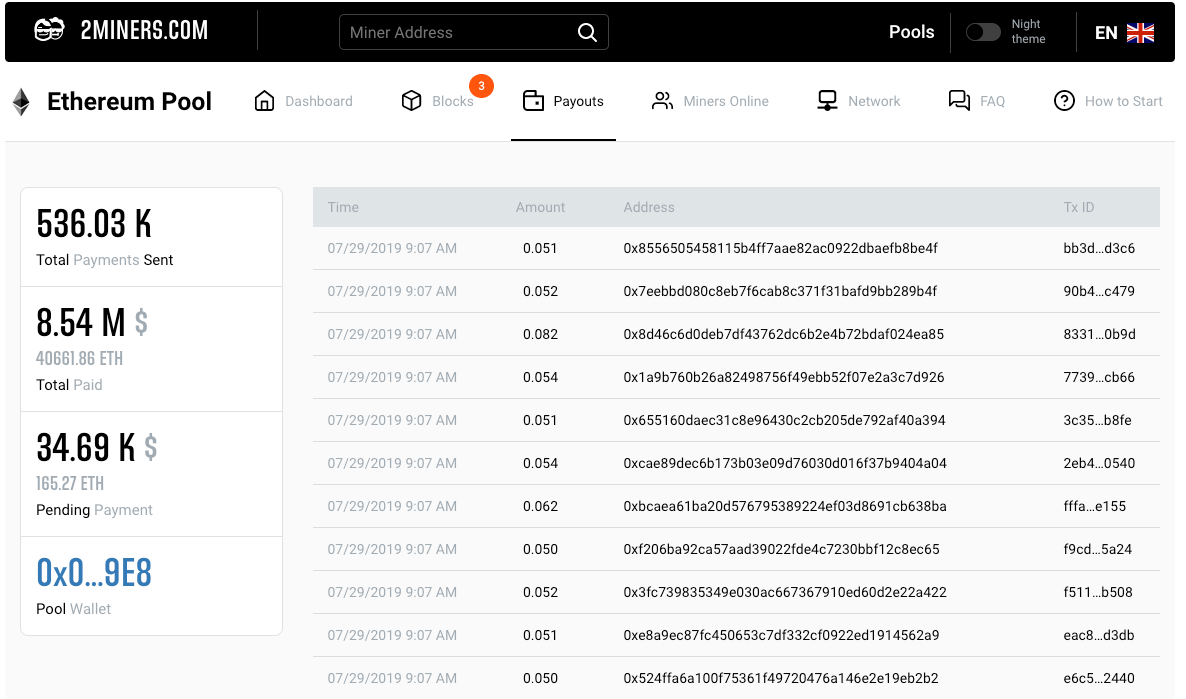Open the 0x0...9E8 pool wallet link
Viewport: 1186px width, 699px height.
tap(94, 573)
